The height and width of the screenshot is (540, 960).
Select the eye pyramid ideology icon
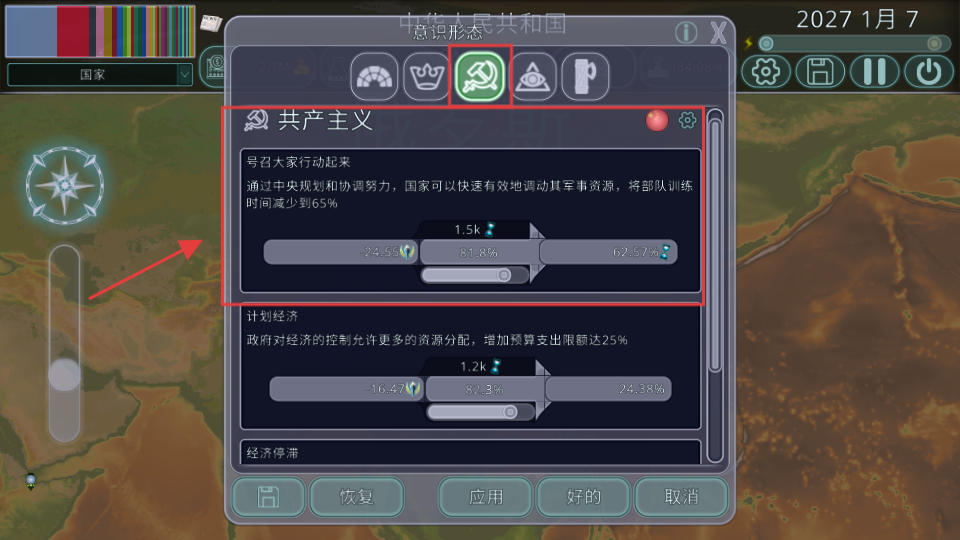pos(533,77)
